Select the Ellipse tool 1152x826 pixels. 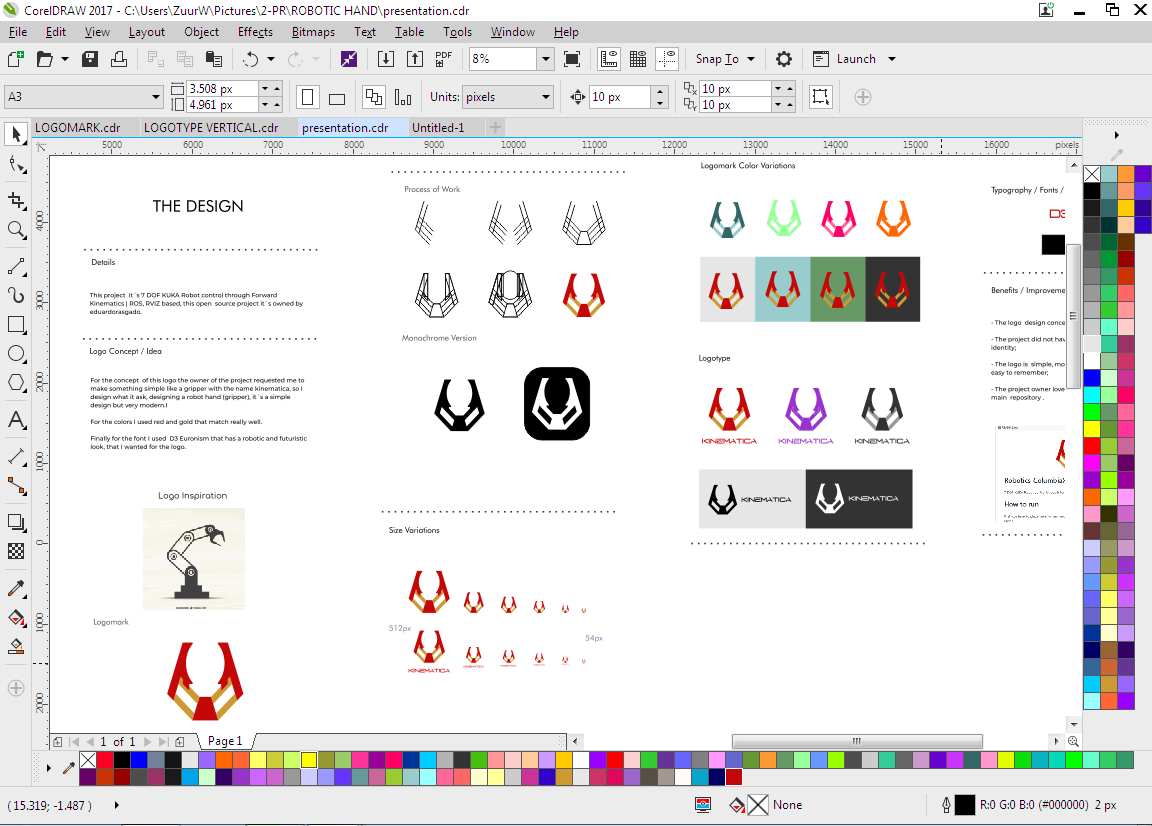pyautogui.click(x=16, y=353)
